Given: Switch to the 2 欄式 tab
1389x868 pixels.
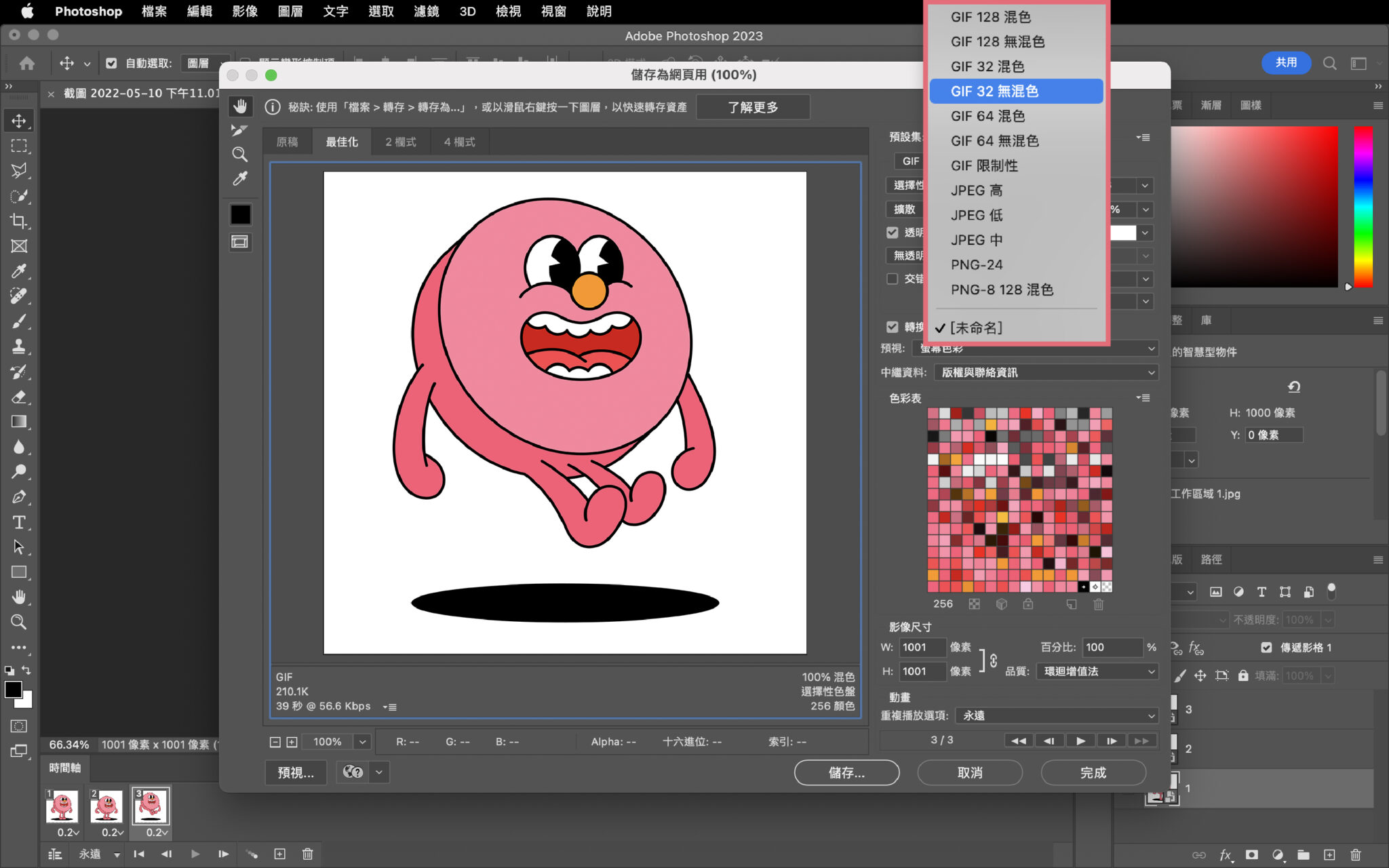Looking at the screenshot, I should pos(401,141).
